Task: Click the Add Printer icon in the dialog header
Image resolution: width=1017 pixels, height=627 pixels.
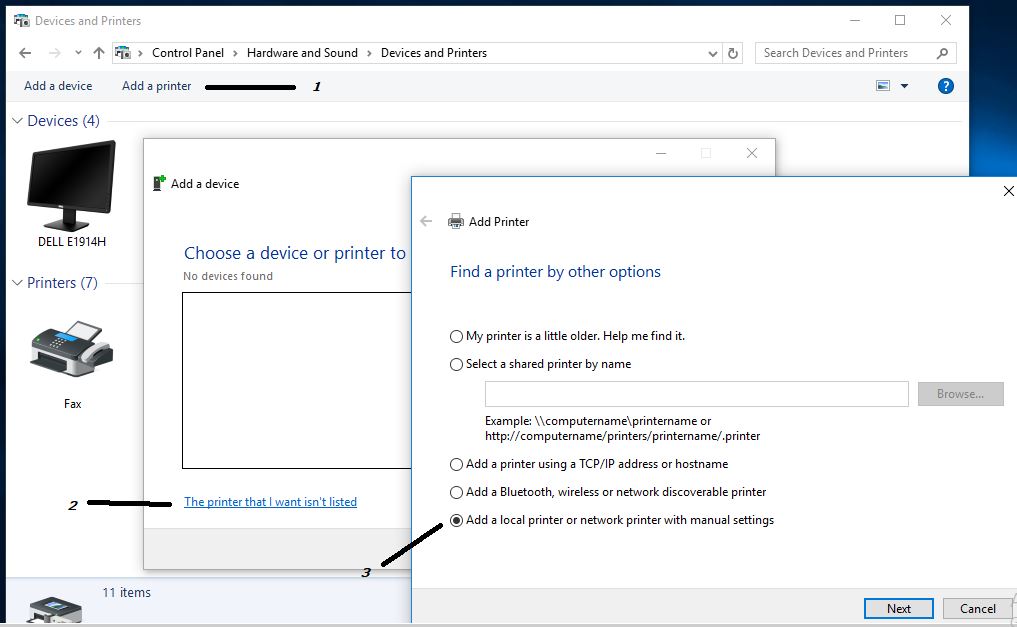Action: [x=455, y=221]
